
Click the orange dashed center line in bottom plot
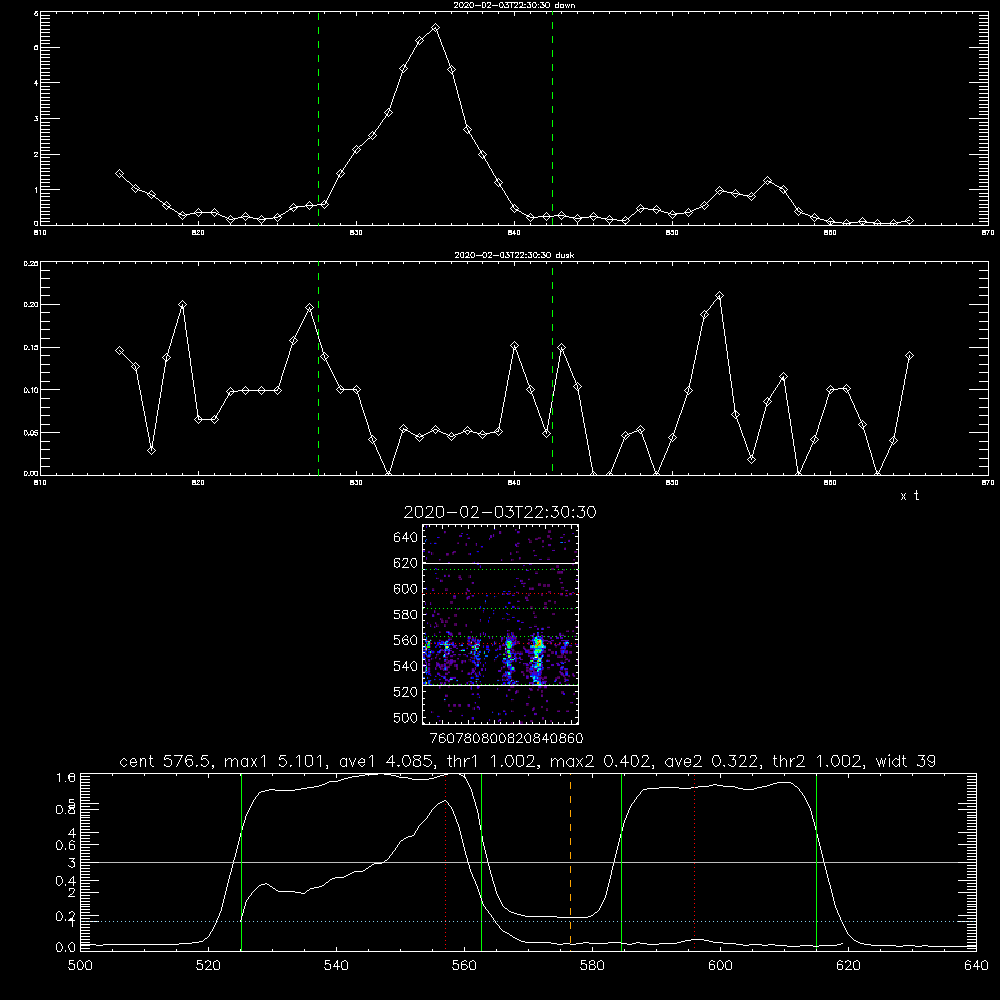point(570,861)
